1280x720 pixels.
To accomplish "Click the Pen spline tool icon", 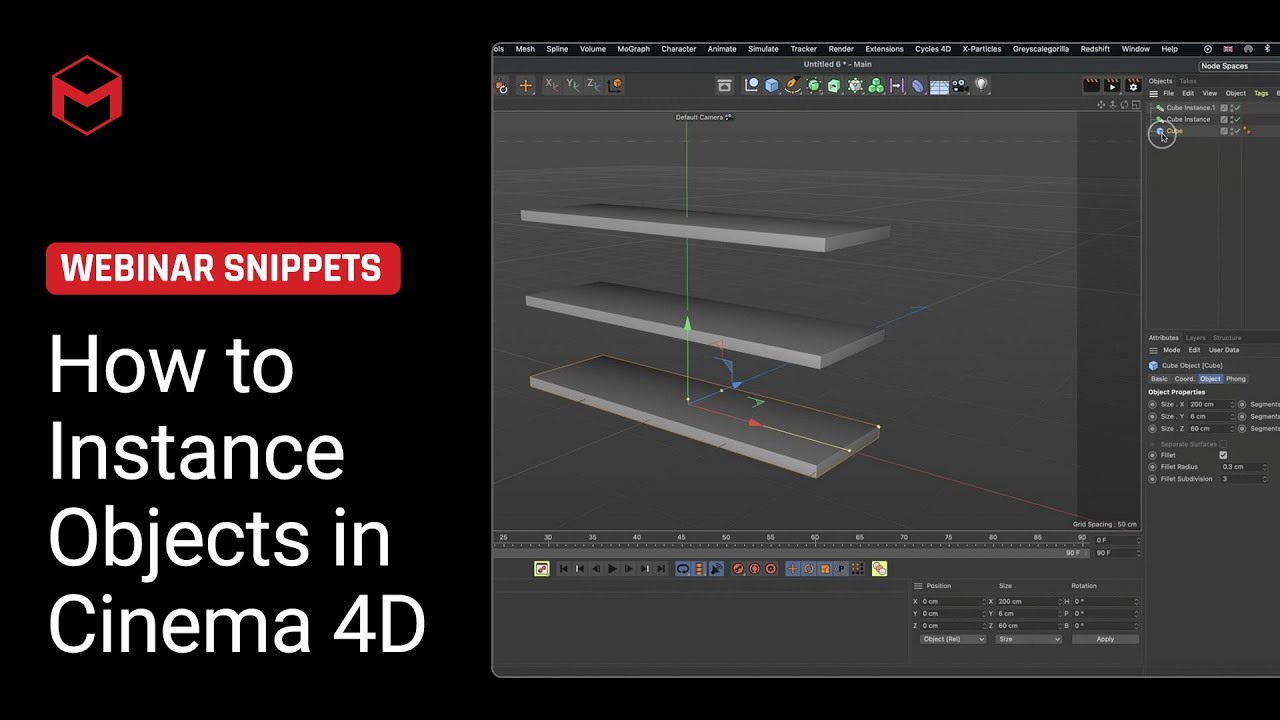I will coord(793,86).
